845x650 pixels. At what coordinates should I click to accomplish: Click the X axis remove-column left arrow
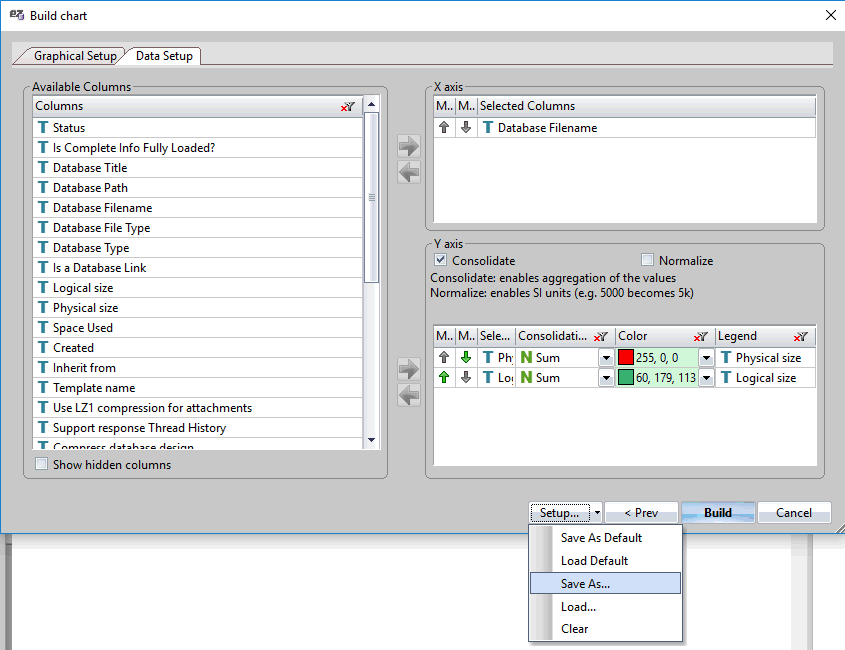pos(408,172)
